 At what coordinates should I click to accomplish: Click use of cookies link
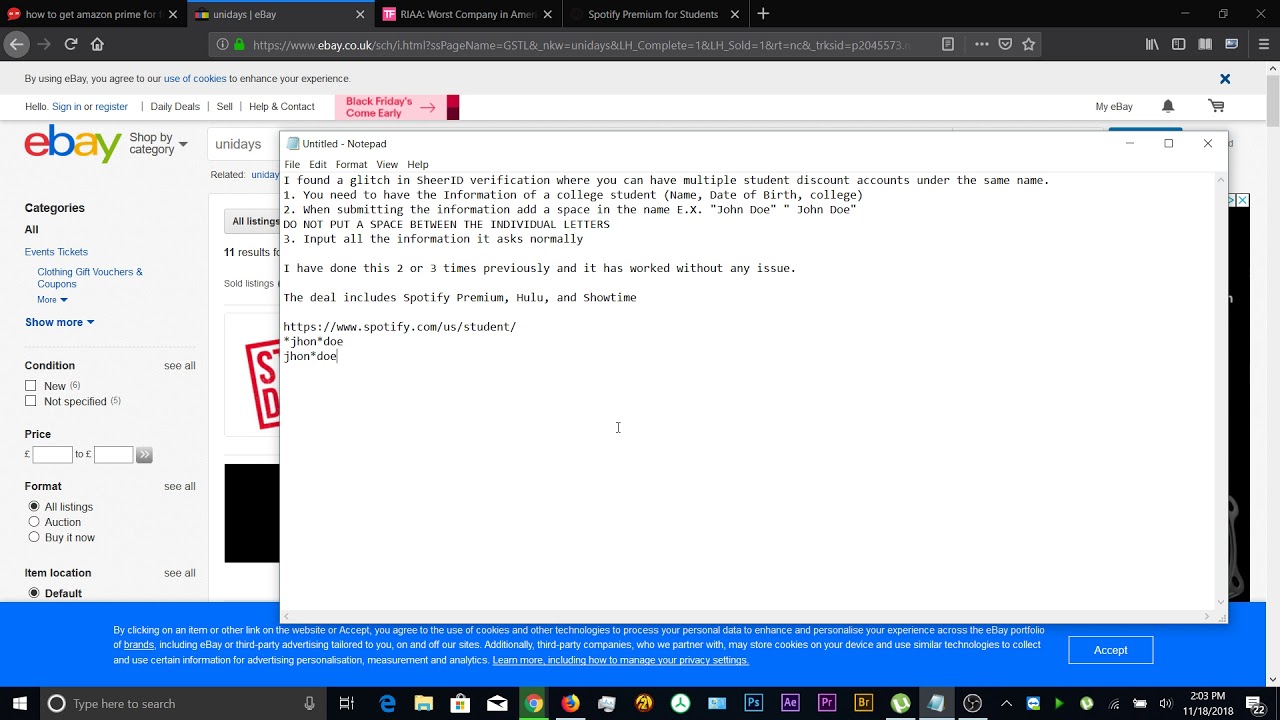click(195, 78)
